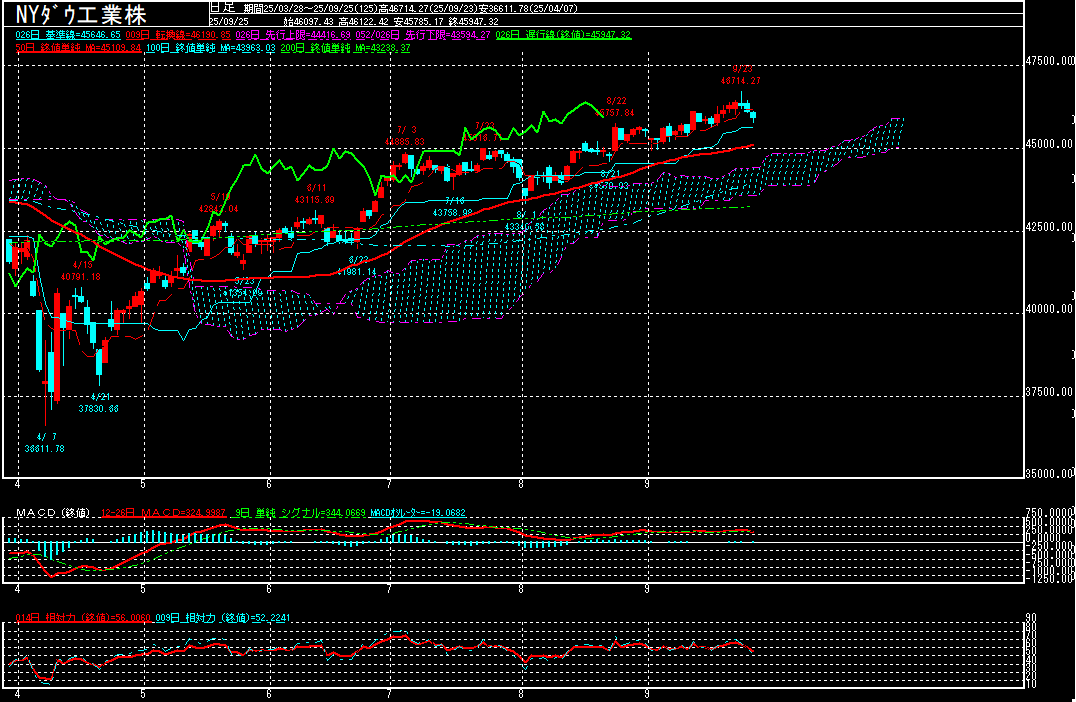
Task: Click the 9日 単純 シグナル label
Action: [x=301, y=513]
